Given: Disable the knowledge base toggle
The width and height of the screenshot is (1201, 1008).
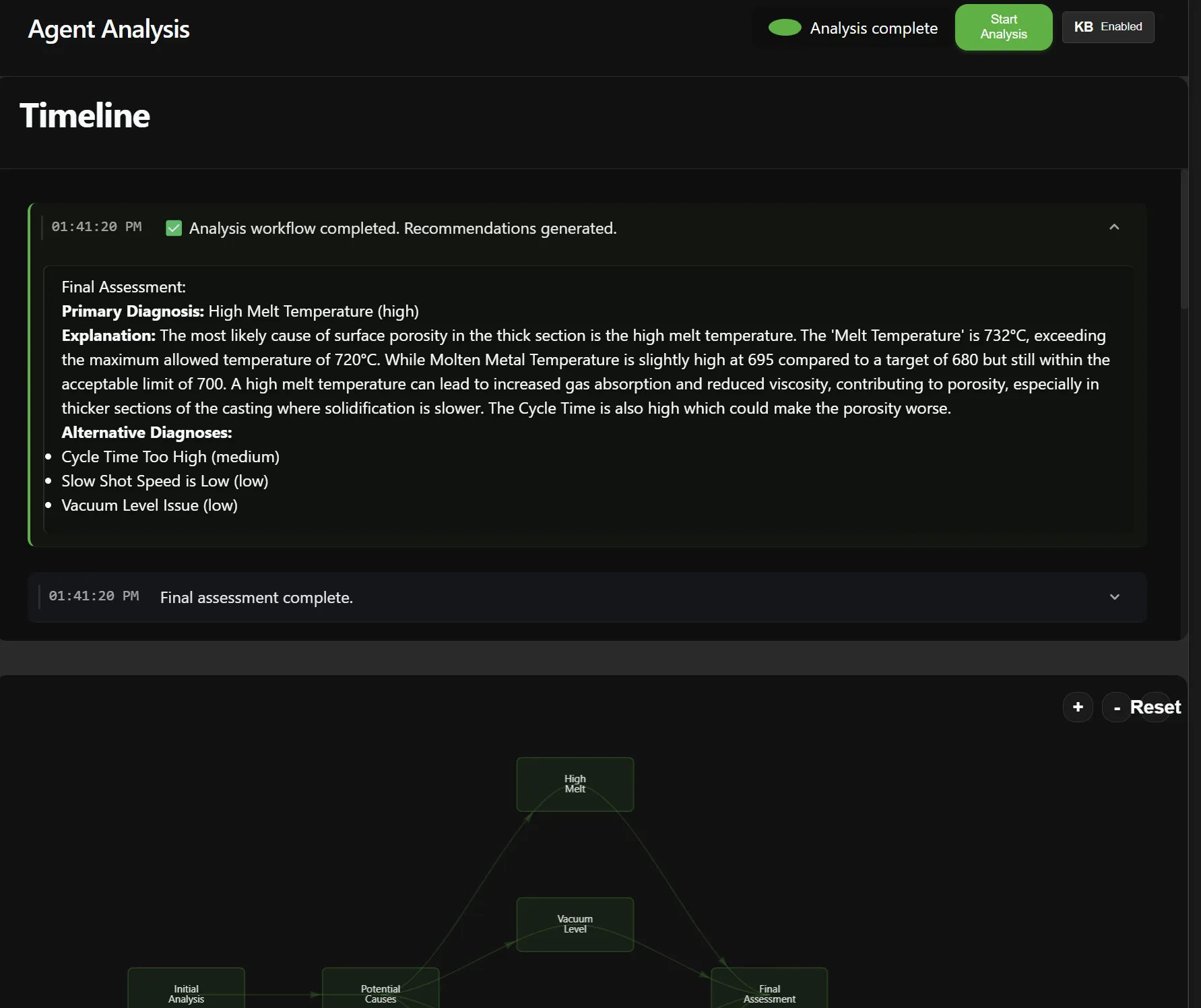Looking at the screenshot, I should [x=1107, y=27].
